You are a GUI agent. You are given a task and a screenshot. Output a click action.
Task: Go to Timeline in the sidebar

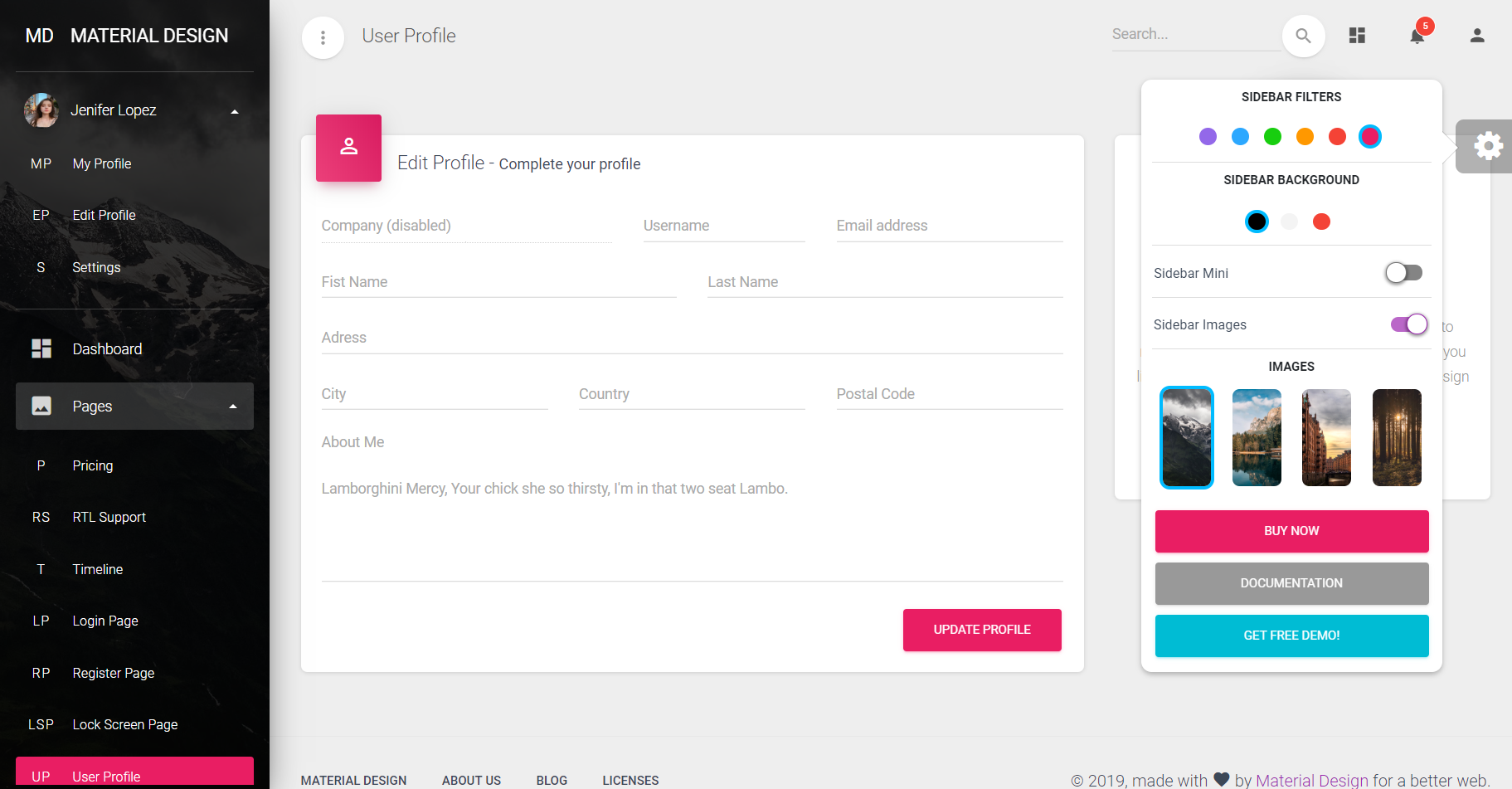tap(97, 569)
